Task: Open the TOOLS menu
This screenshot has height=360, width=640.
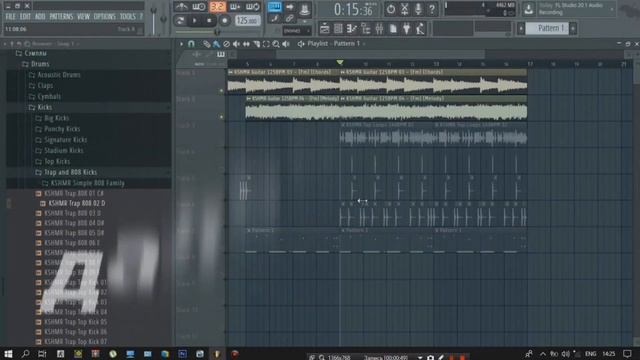Action: 128,16
